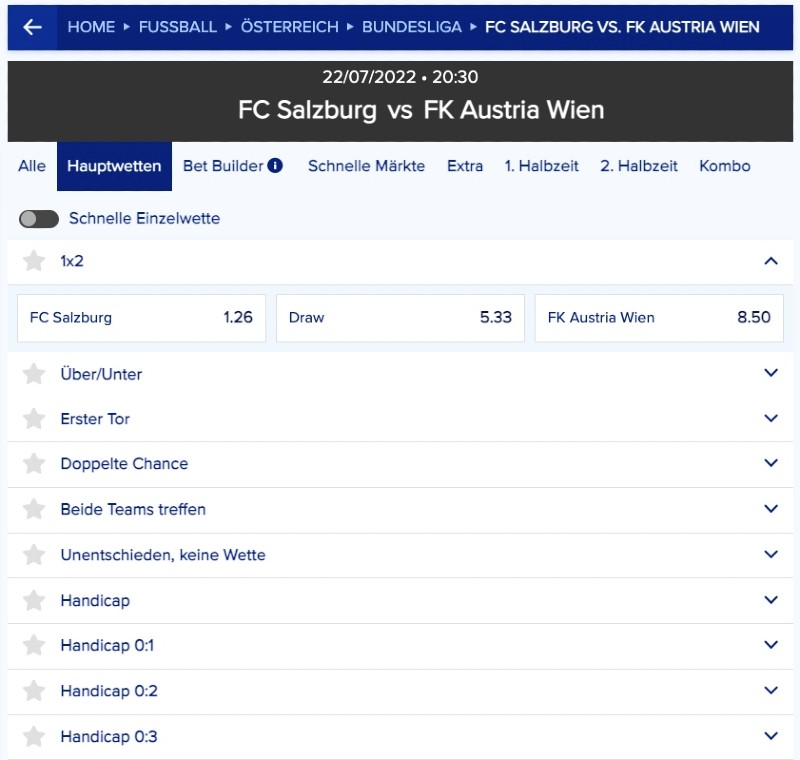Open the Bet Builder info icon

[275, 166]
